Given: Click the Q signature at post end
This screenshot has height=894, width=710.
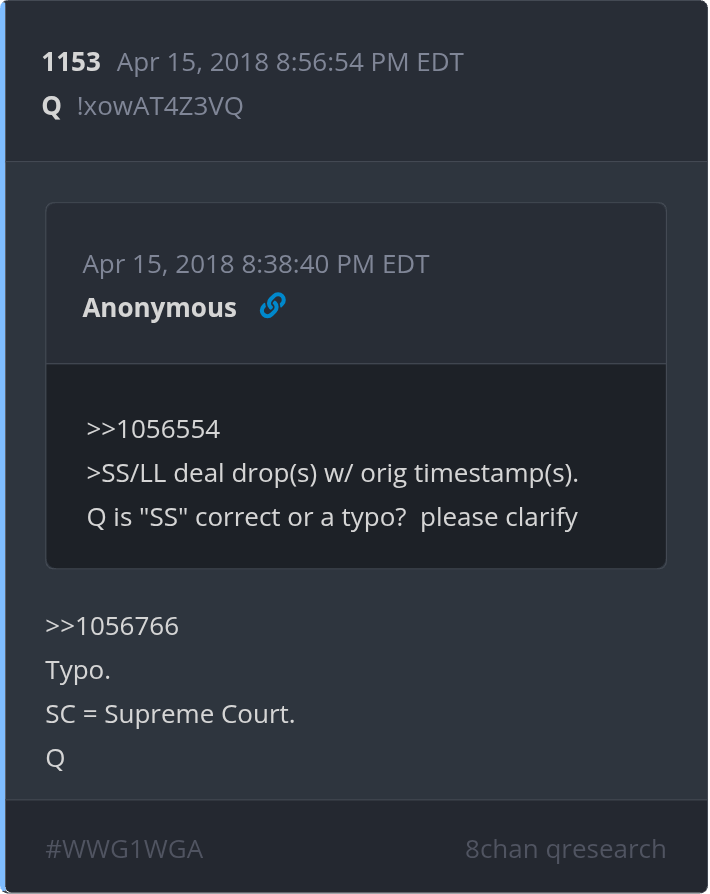Looking at the screenshot, I should tap(55, 758).
